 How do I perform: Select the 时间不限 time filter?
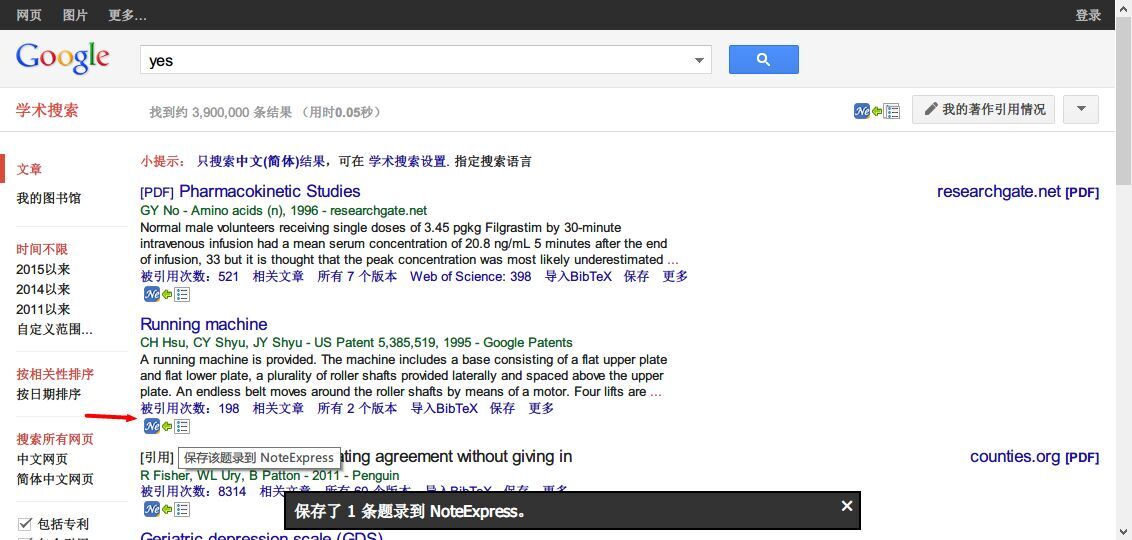[43, 249]
